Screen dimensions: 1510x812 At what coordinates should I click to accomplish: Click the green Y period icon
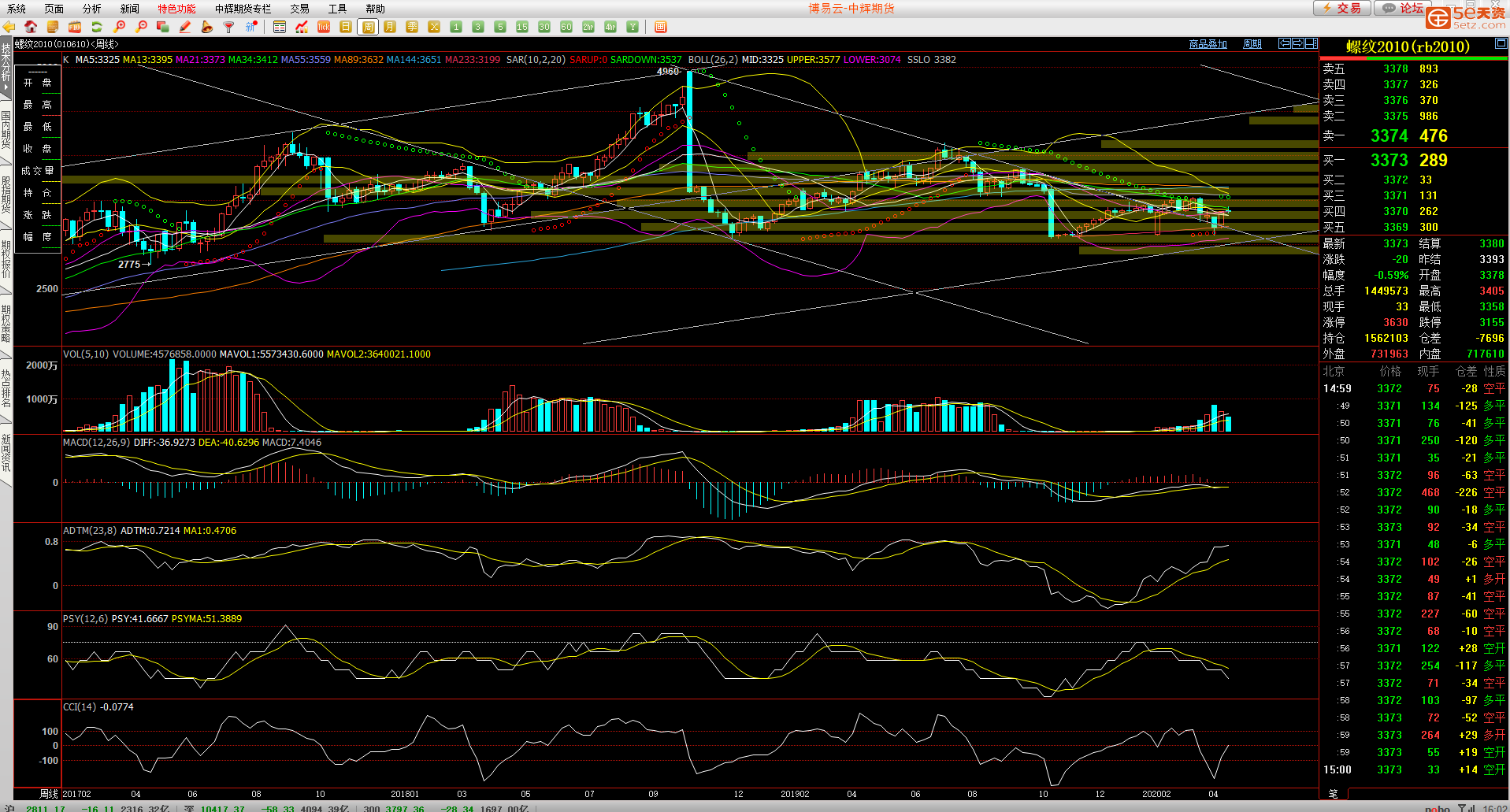point(633,27)
